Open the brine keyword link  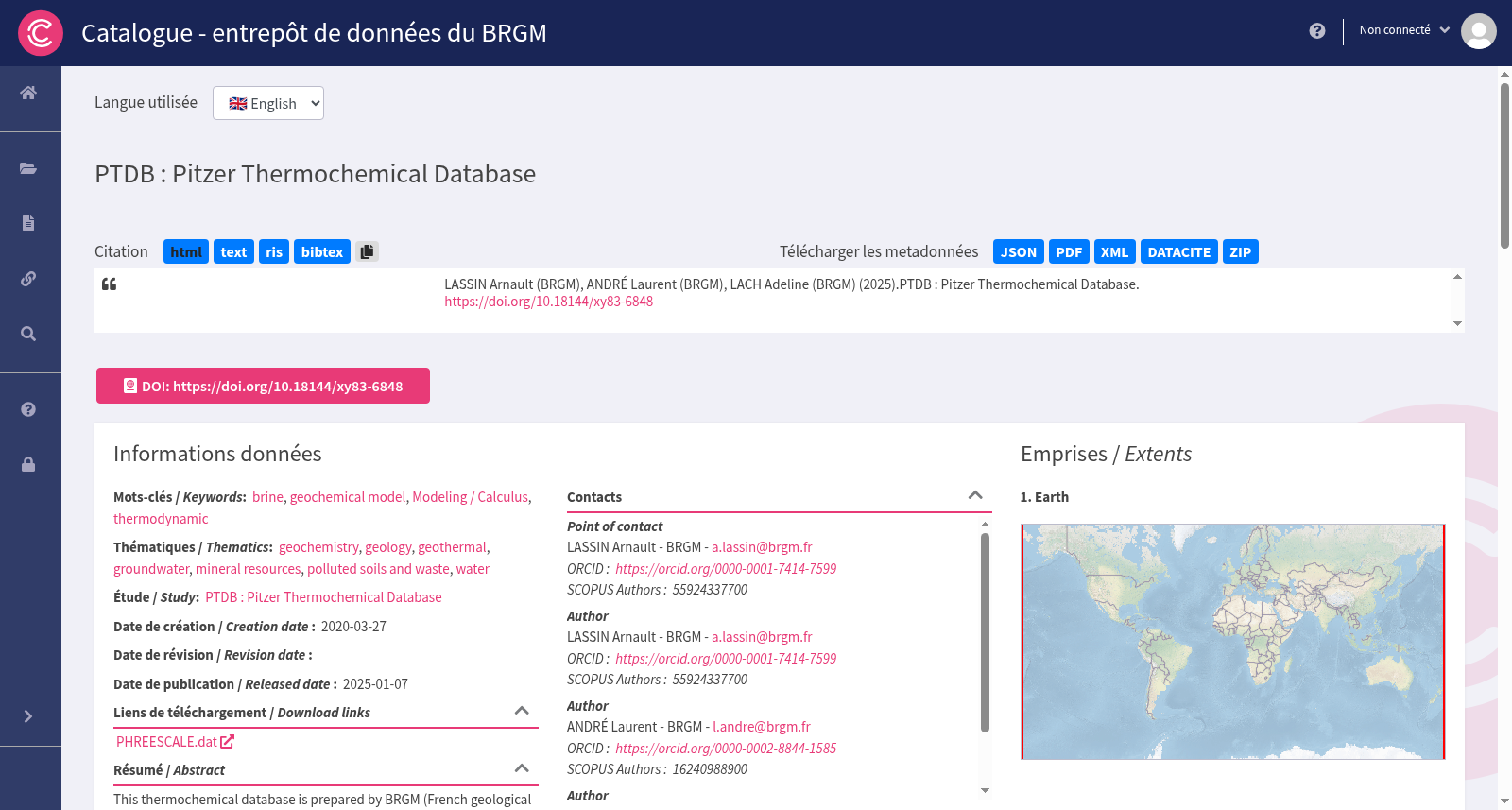coord(267,497)
